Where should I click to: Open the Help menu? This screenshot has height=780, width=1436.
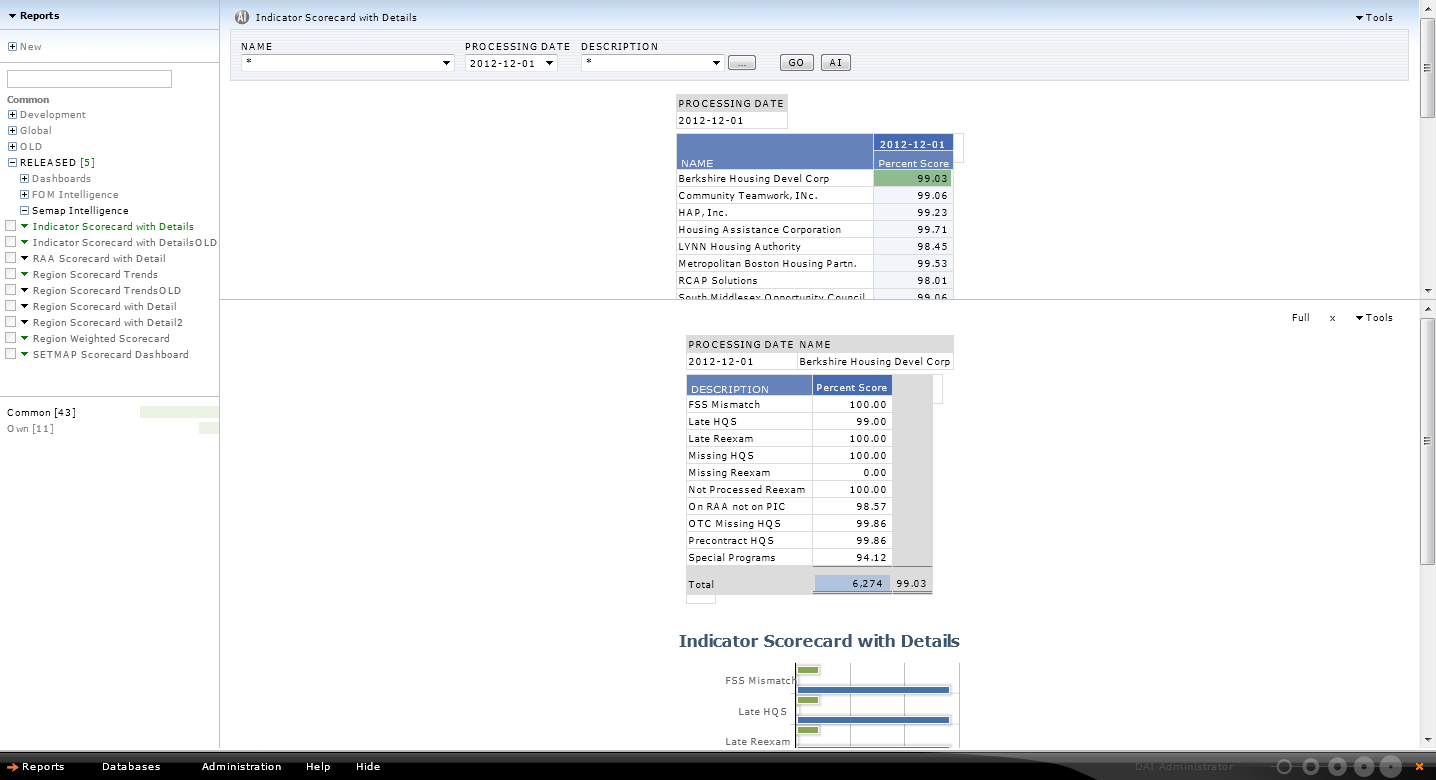click(x=318, y=767)
